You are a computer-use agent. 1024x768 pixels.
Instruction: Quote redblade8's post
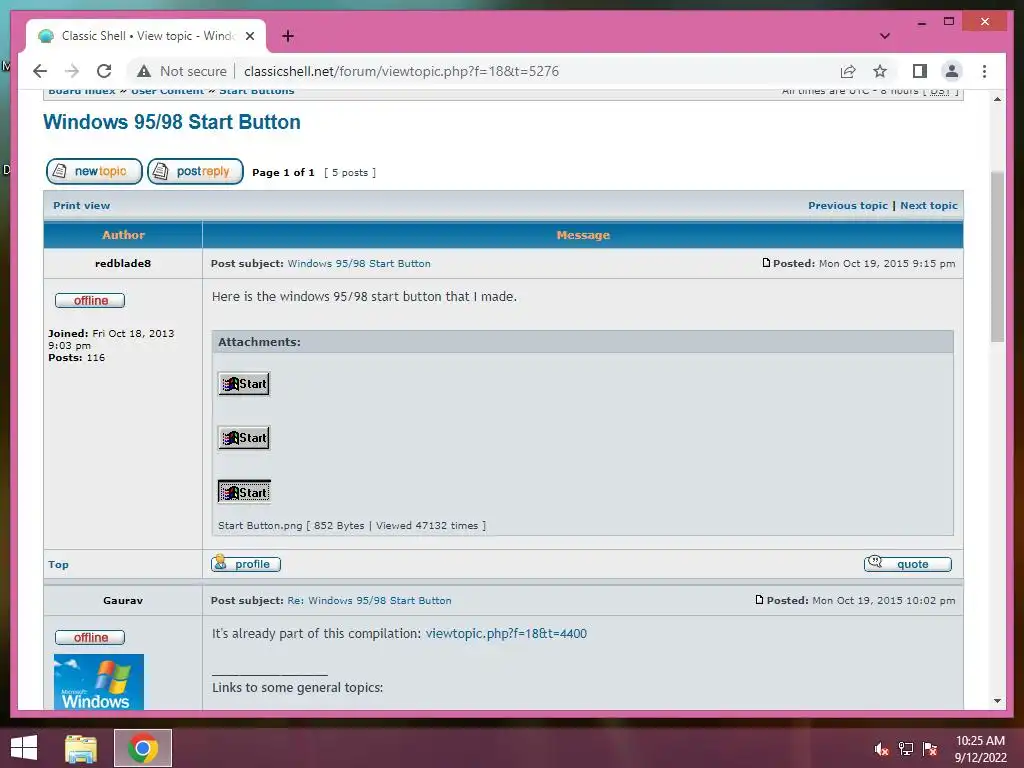click(908, 564)
